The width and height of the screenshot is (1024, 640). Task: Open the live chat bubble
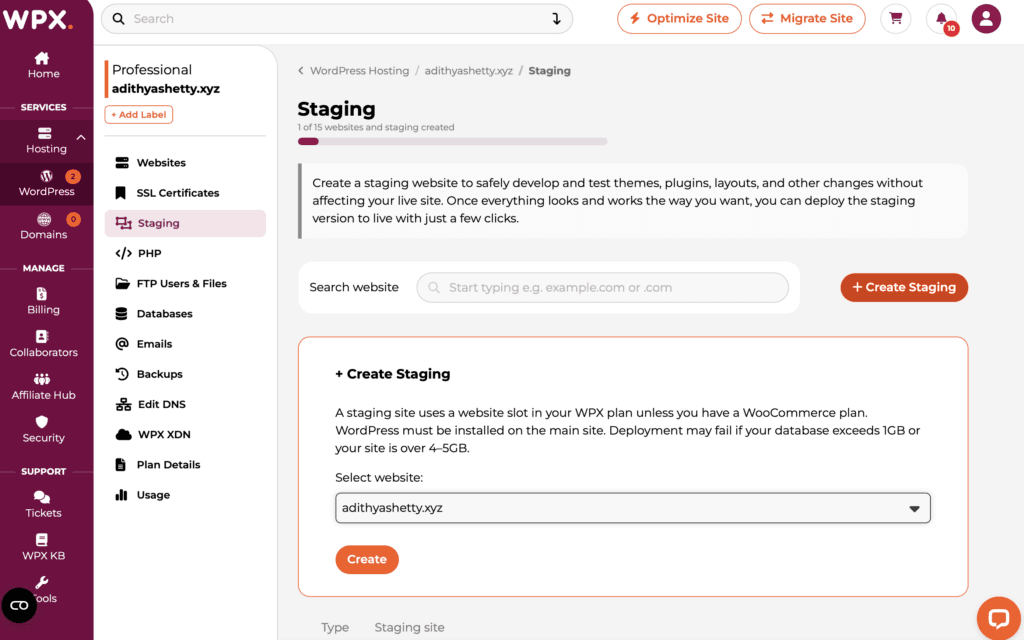[x=999, y=618]
